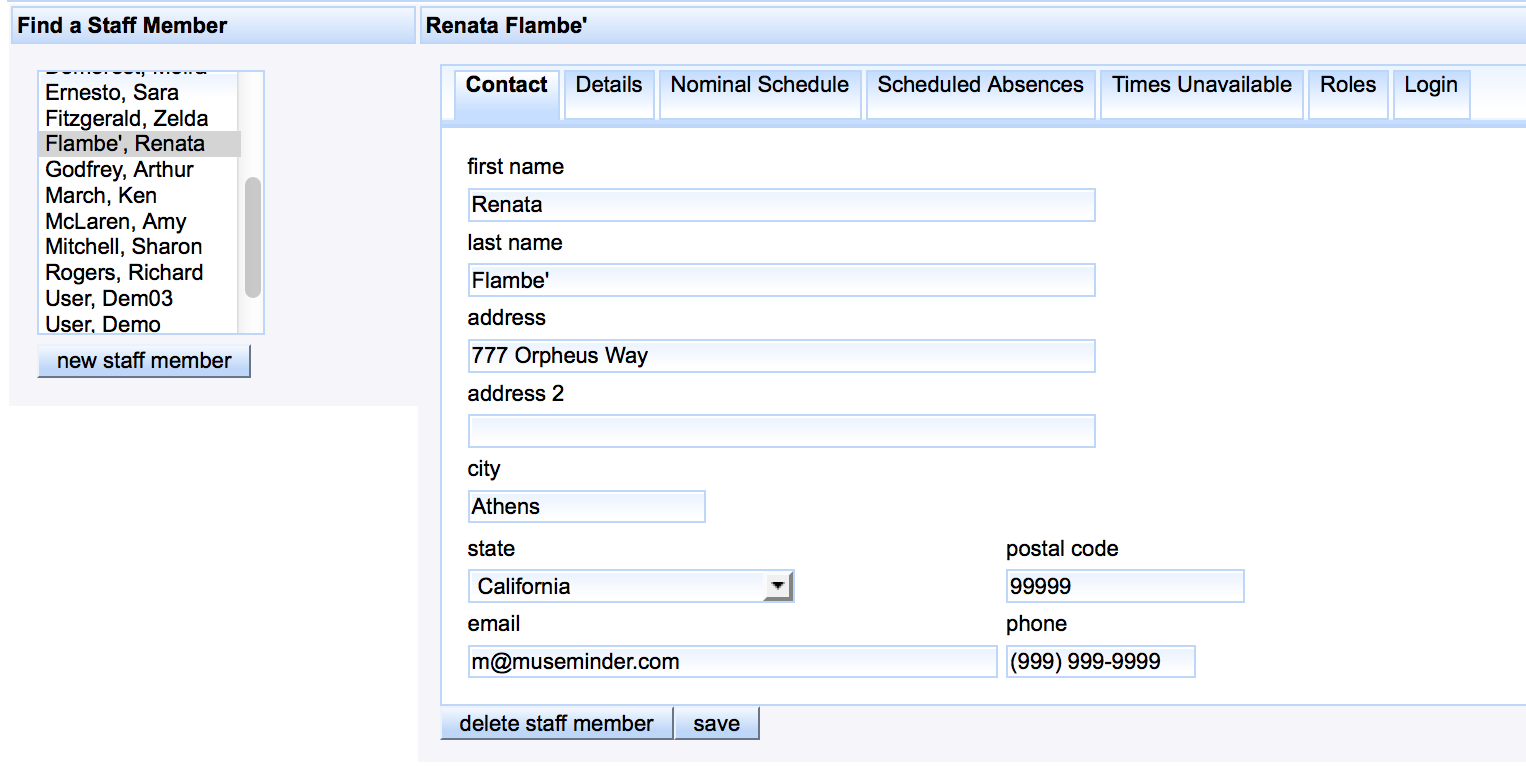Image resolution: width=1526 pixels, height=766 pixels.
Task: Go to the Scheduled Absences tab
Action: (x=980, y=86)
